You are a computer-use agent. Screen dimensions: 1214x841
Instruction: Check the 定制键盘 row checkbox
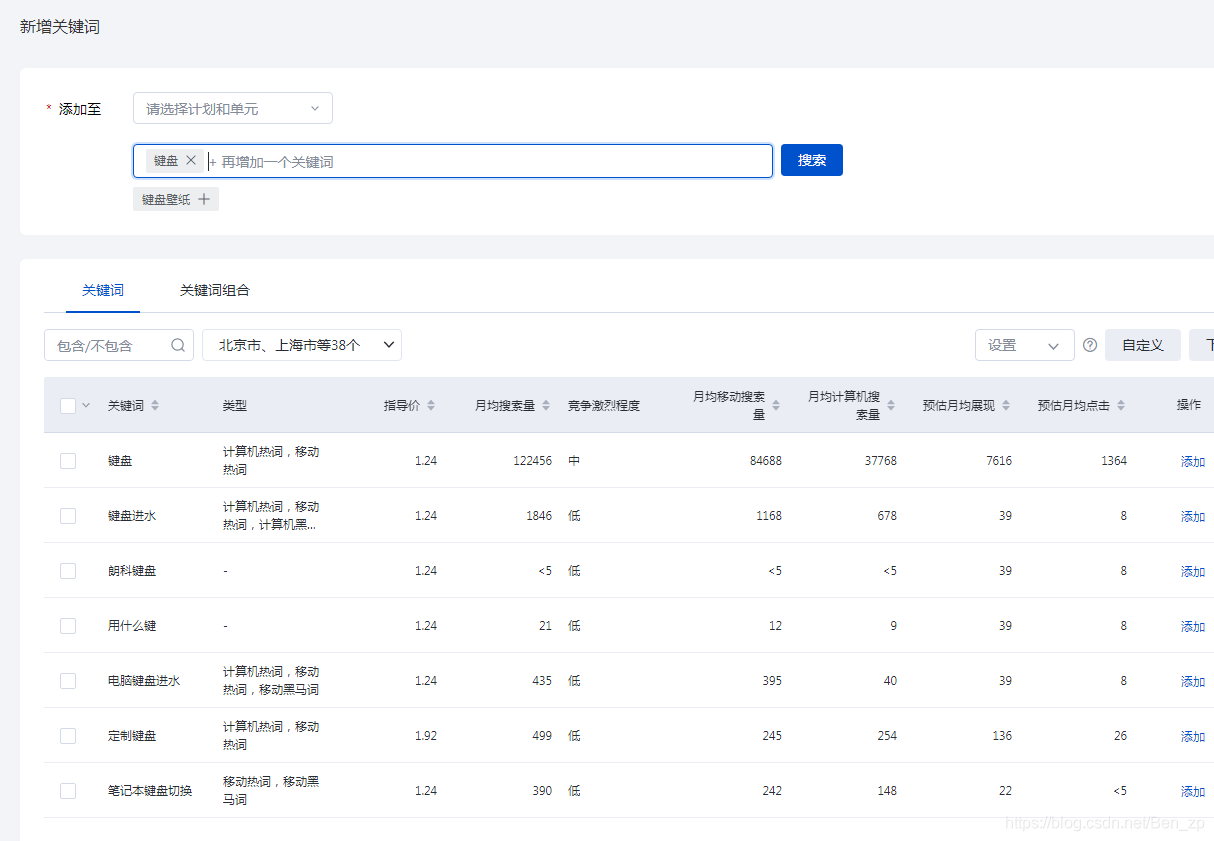pyautogui.click(x=68, y=736)
